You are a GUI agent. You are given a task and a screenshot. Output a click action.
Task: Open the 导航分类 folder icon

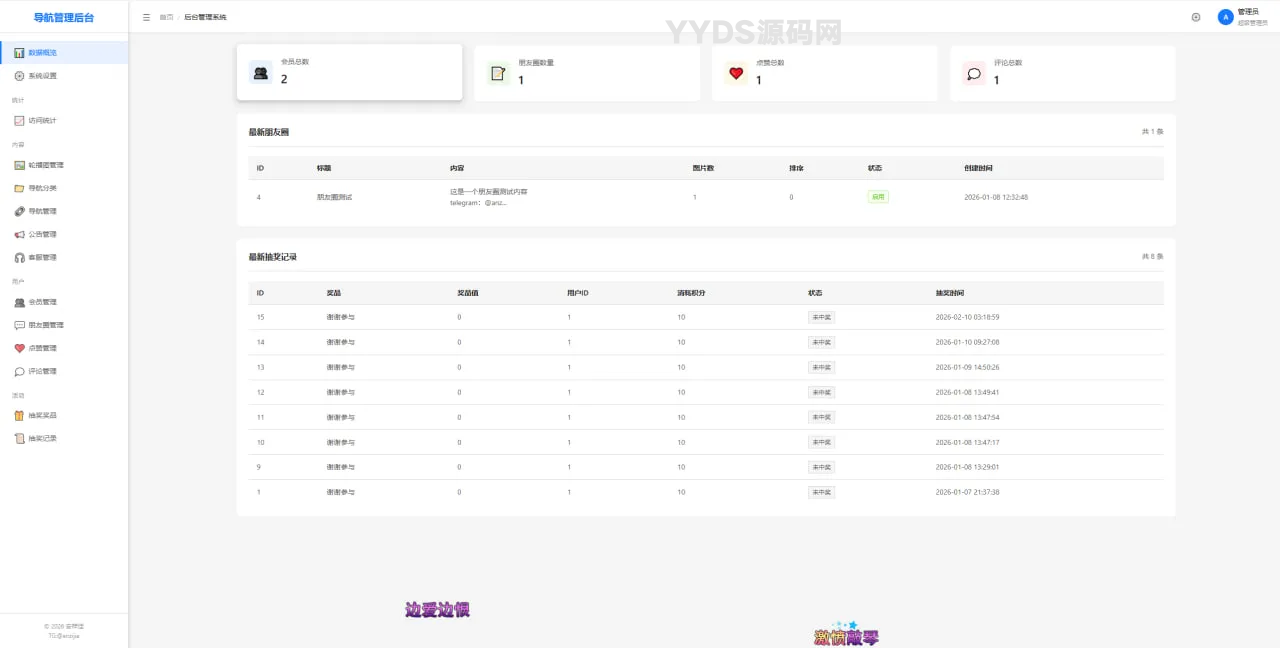click(20, 187)
